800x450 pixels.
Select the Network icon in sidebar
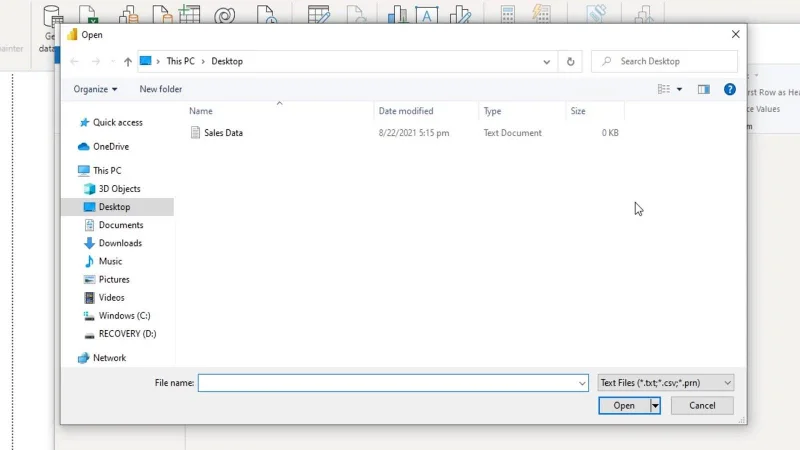point(84,358)
